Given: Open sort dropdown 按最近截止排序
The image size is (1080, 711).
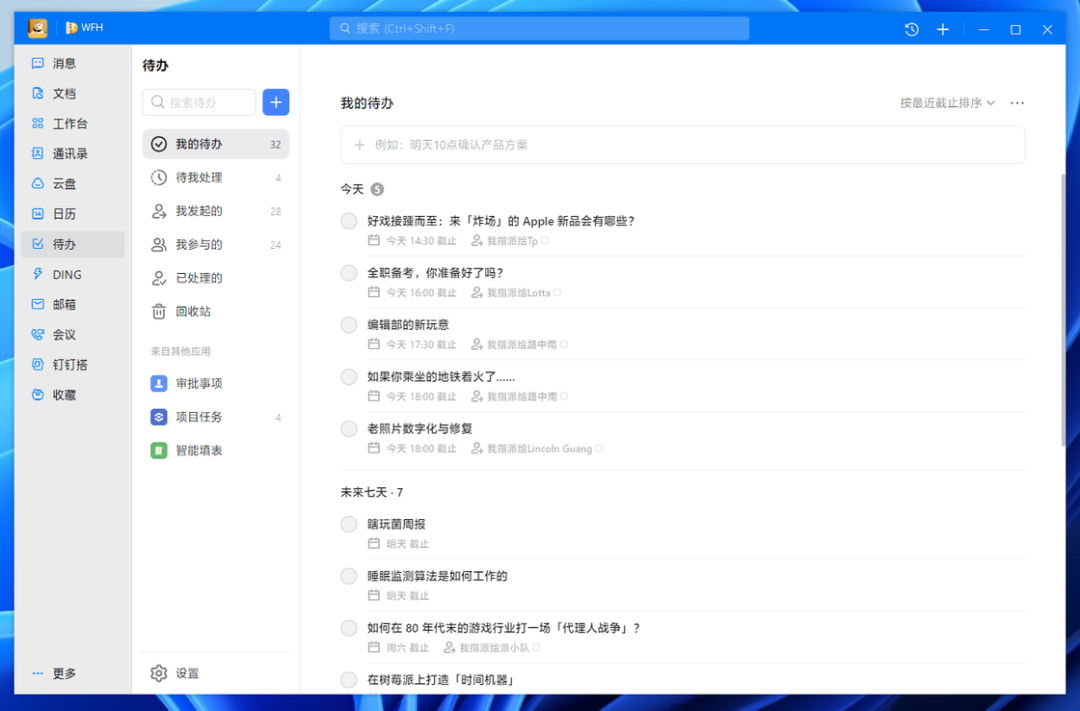Looking at the screenshot, I should coord(947,103).
